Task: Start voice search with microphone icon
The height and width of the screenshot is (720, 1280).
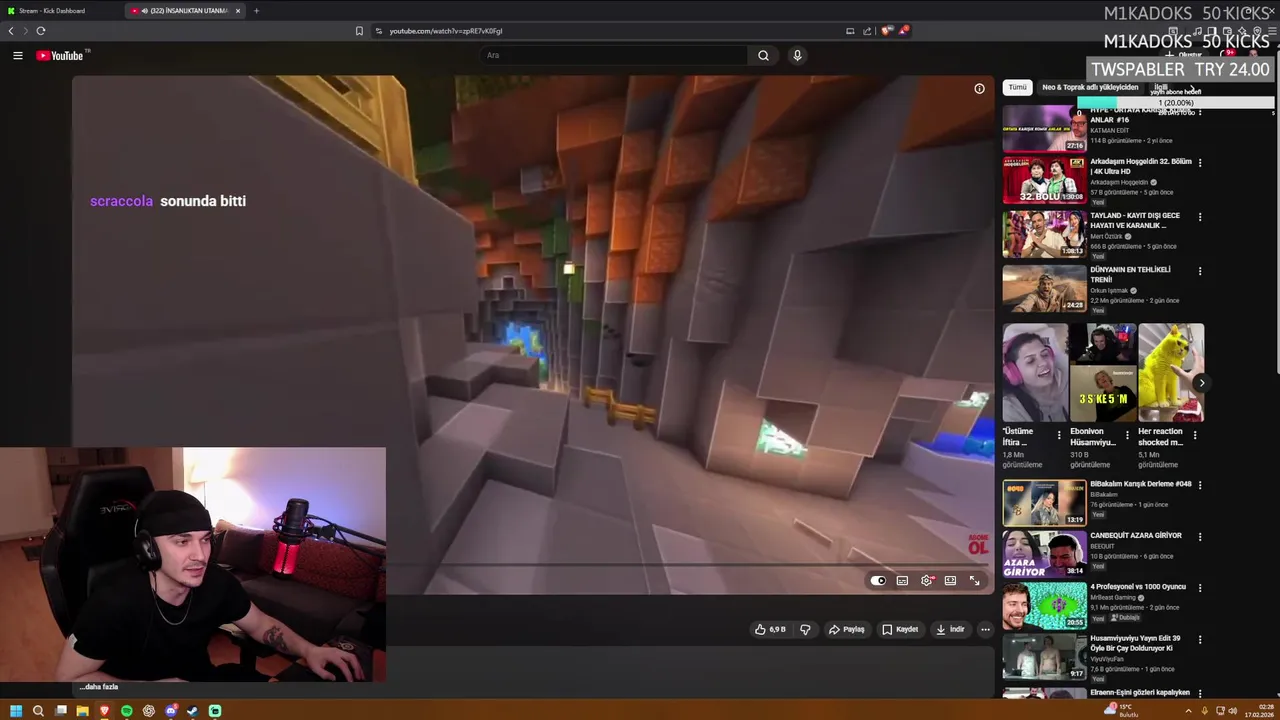Action: [x=797, y=55]
